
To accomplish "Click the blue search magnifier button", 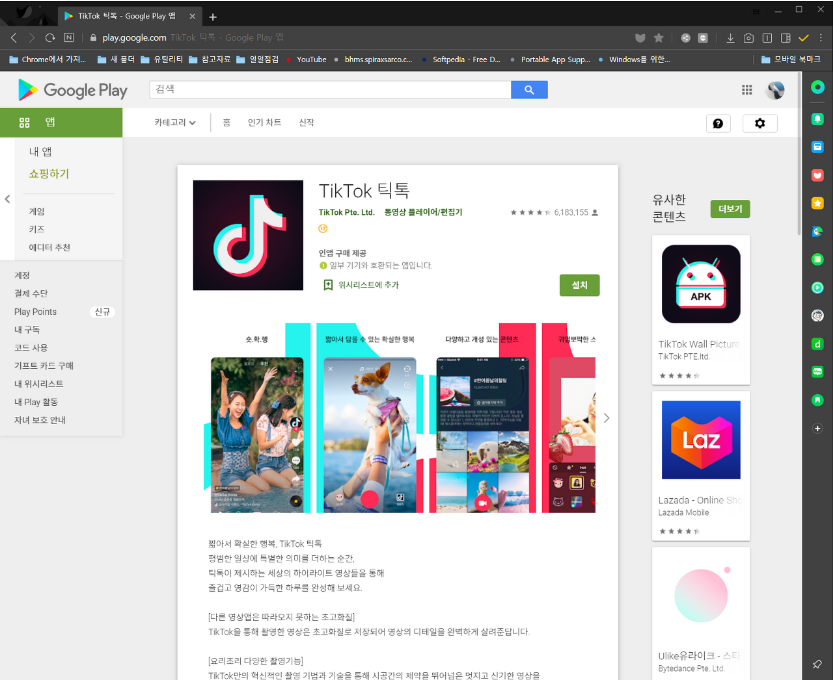I will [529, 90].
